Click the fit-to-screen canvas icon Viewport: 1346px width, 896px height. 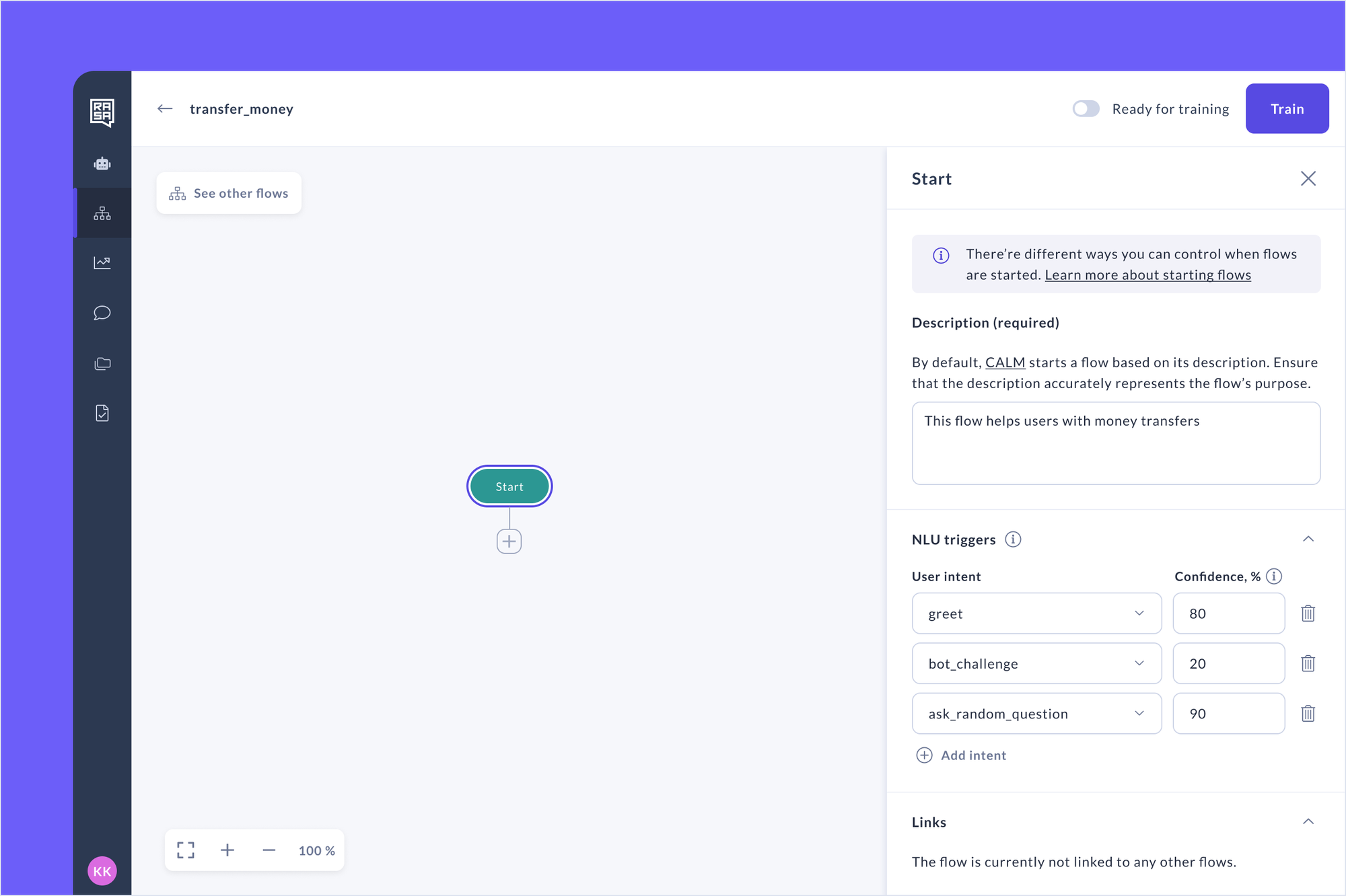point(186,850)
